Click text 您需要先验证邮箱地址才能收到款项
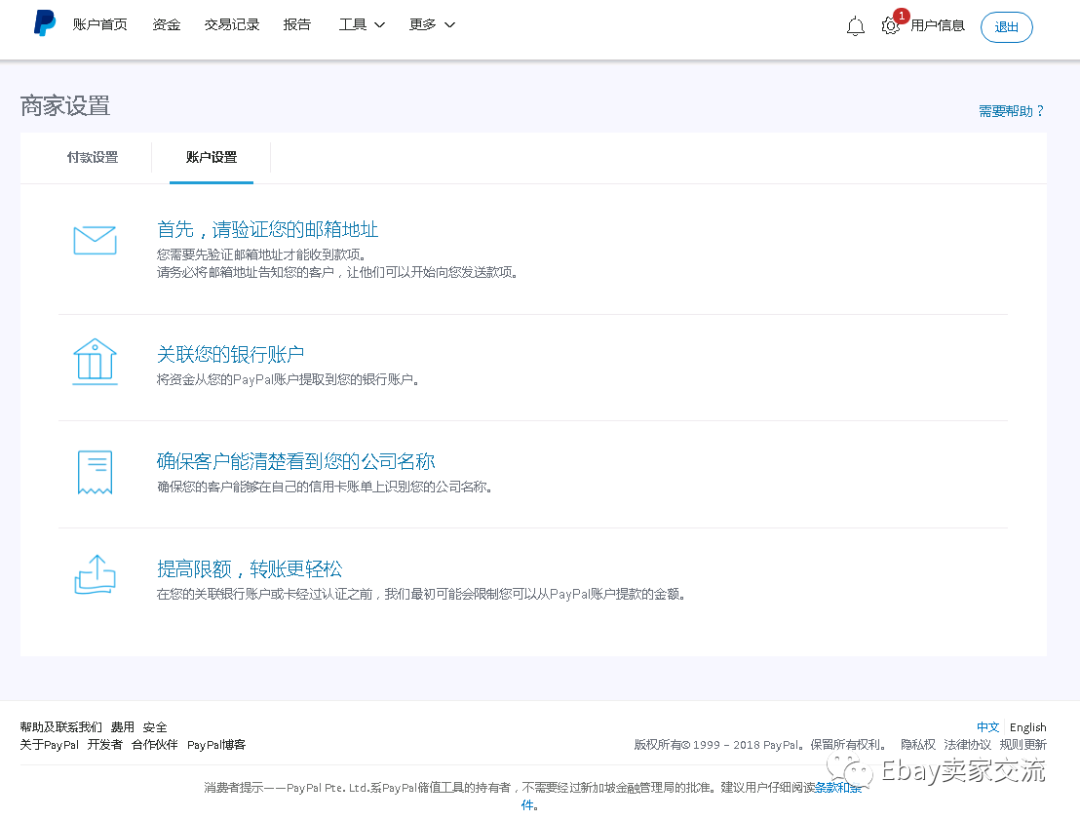 click(x=261, y=255)
